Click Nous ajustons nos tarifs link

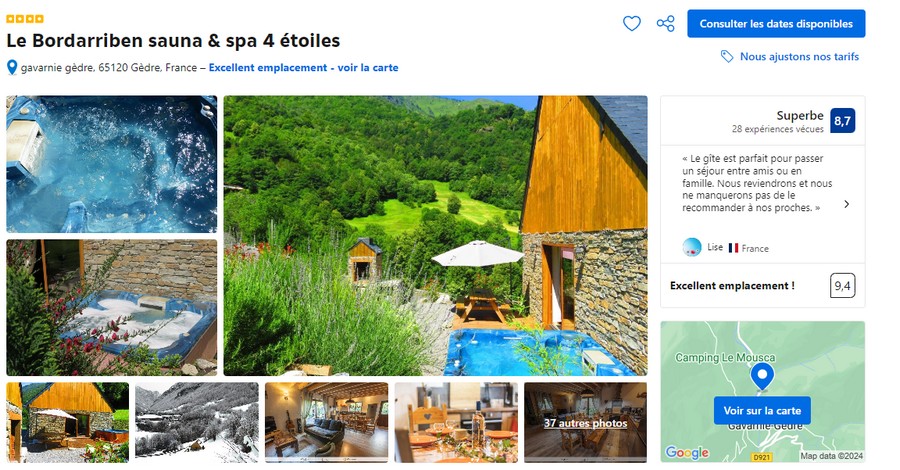pos(799,56)
